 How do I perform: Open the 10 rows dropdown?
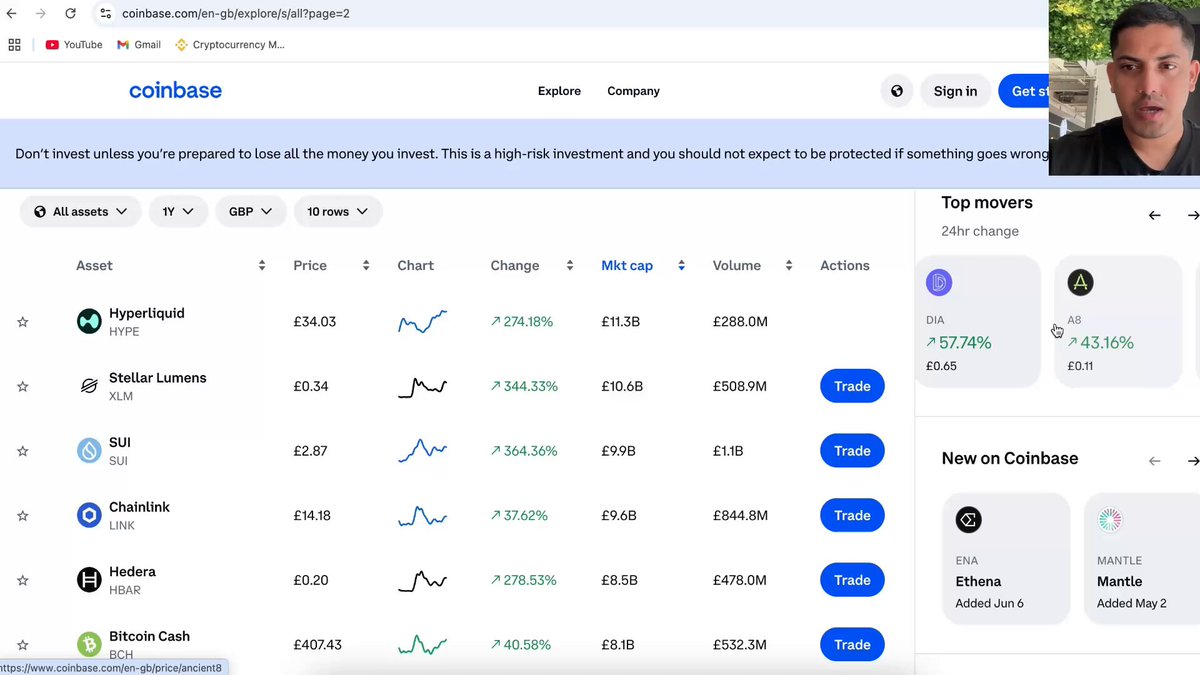tap(338, 212)
